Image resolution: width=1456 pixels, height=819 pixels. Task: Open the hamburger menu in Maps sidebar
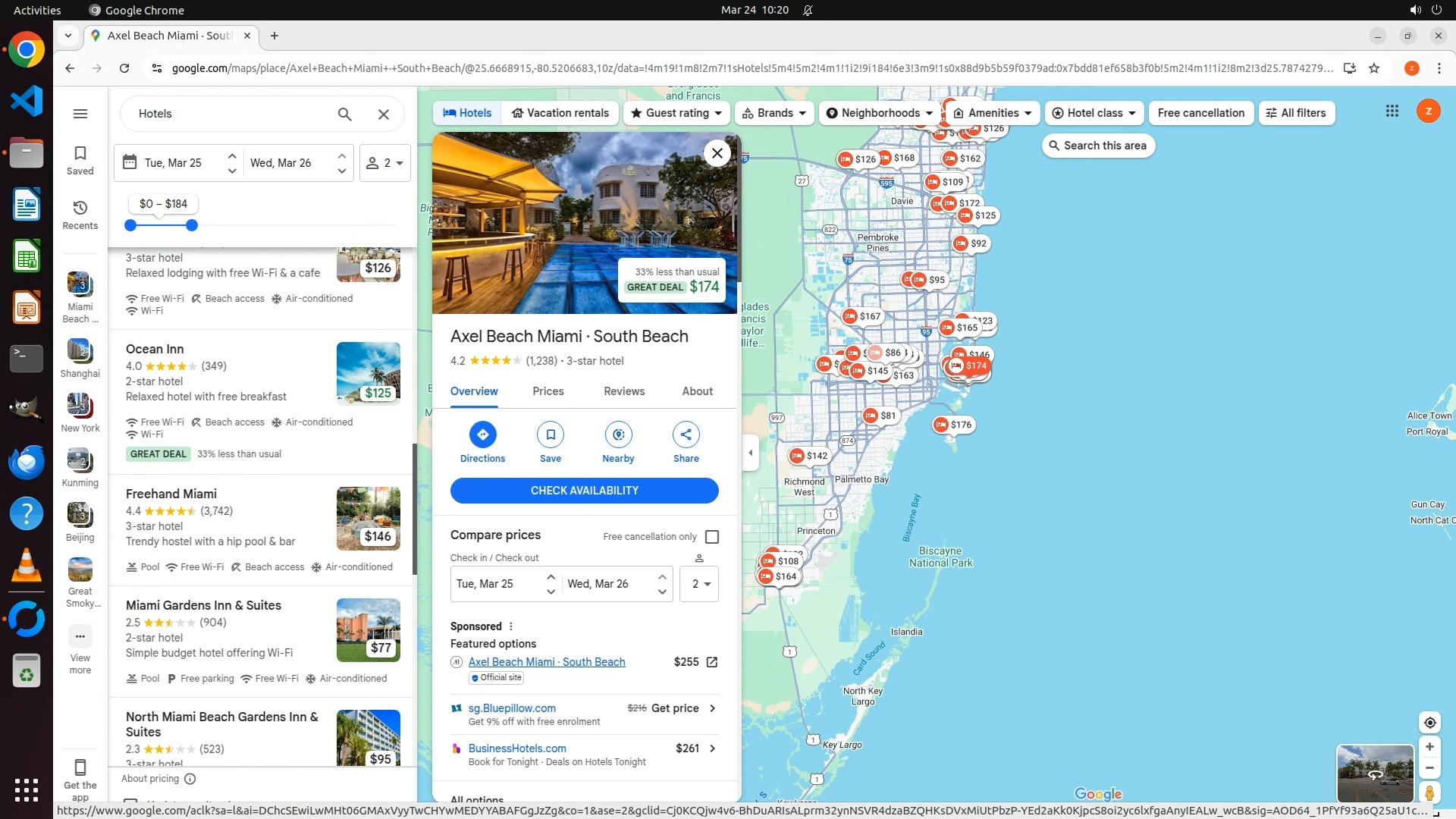pos(80,114)
